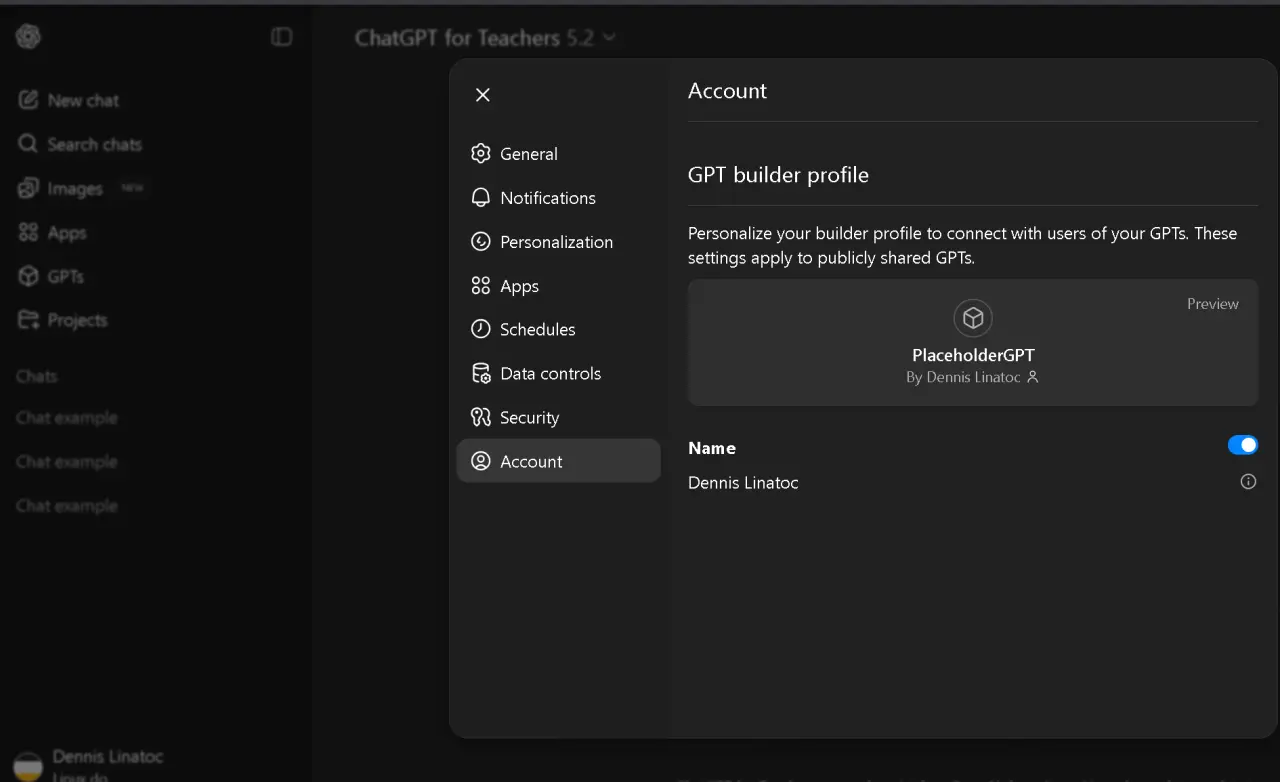Click the Data controls database icon
Image resolution: width=1280 pixels, height=782 pixels.
coord(481,373)
